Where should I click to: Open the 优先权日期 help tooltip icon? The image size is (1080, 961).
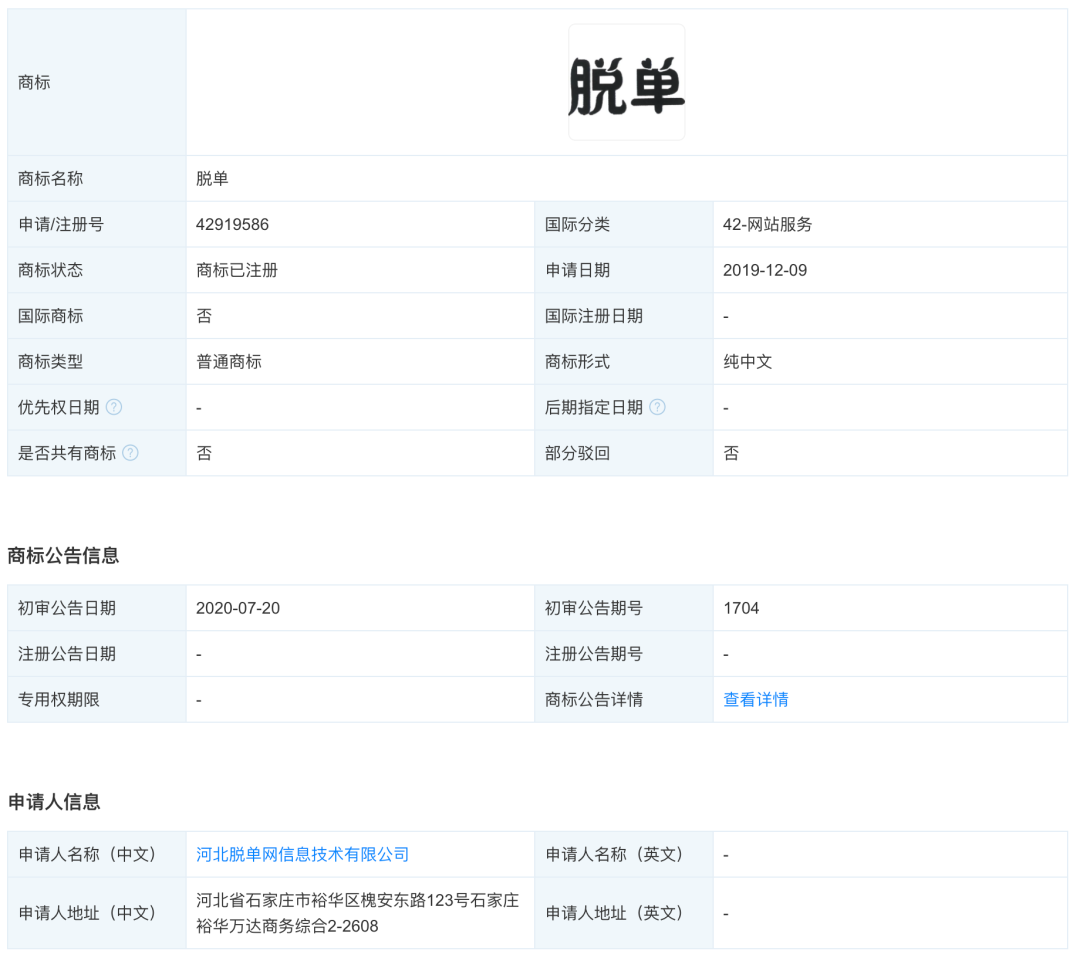coord(116,407)
